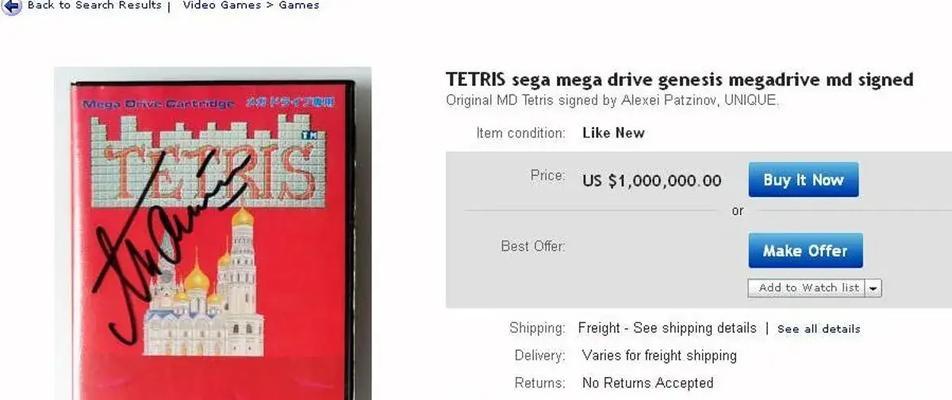
Task: Click the Like New condition text
Action: click(x=613, y=133)
